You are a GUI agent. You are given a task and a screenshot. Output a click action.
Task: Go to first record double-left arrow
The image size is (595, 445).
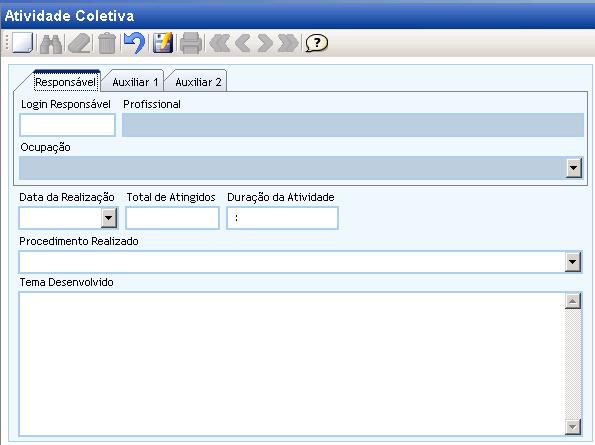coord(220,43)
